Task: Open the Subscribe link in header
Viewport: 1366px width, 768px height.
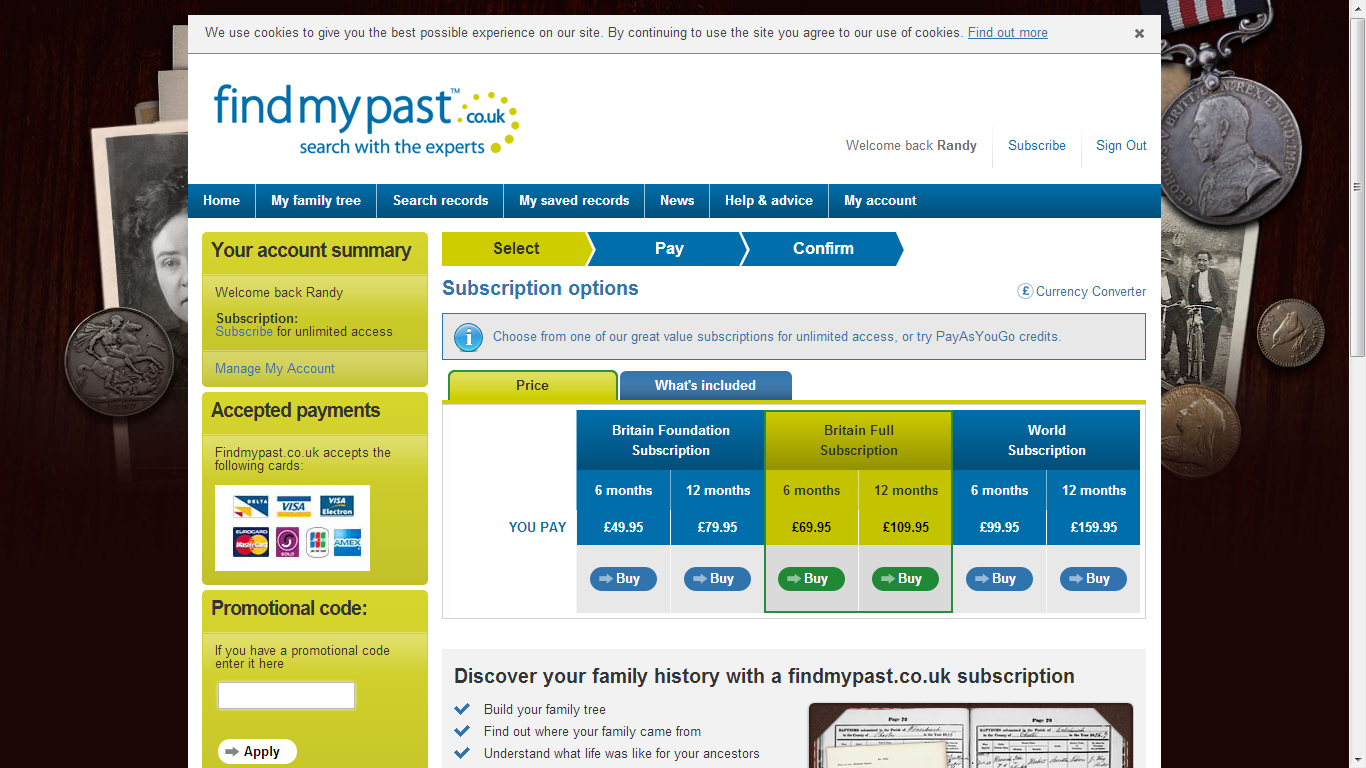Action: 1037,145
